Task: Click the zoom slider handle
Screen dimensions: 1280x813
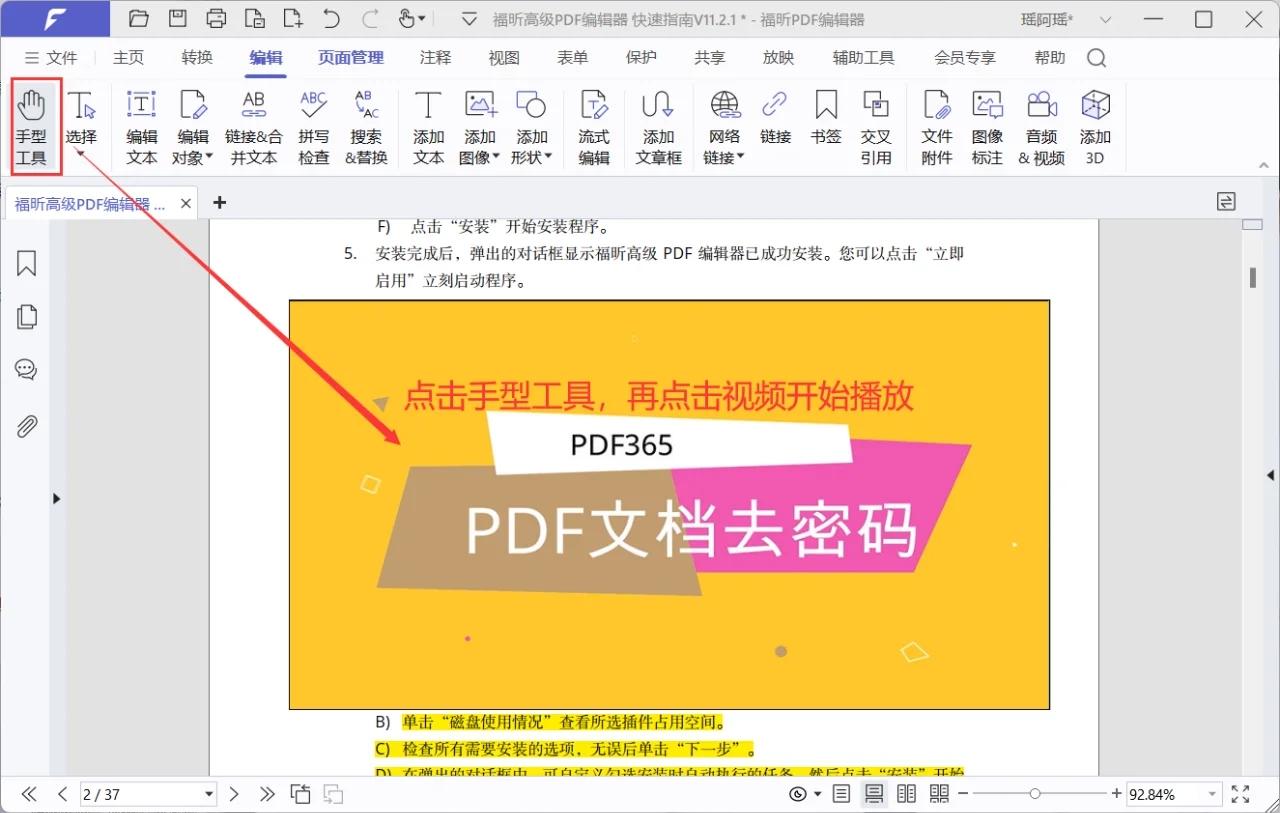Action: (1035, 794)
